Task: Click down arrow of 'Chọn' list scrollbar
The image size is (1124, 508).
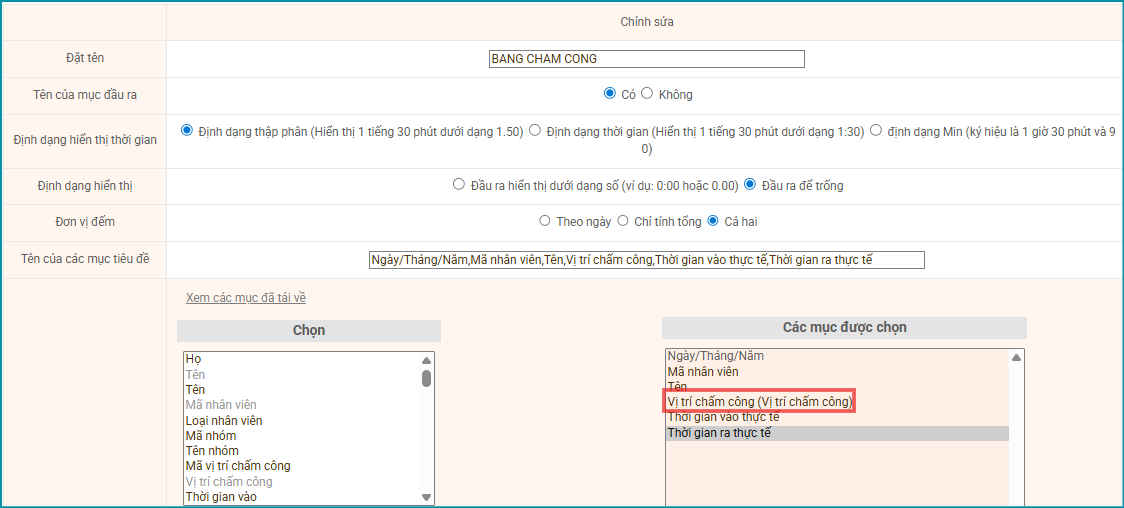Action: pos(427,497)
